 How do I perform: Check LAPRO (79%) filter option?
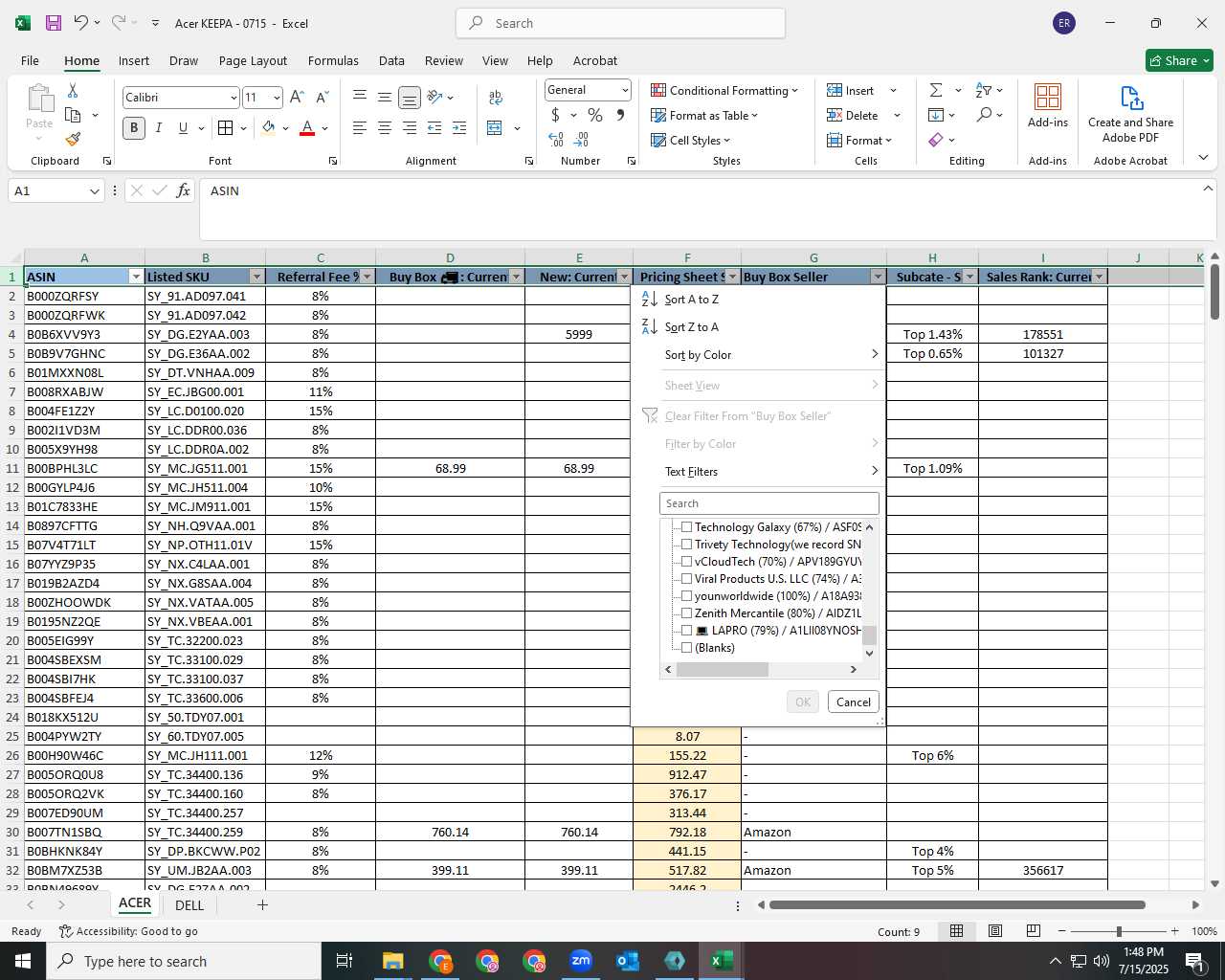(686, 631)
